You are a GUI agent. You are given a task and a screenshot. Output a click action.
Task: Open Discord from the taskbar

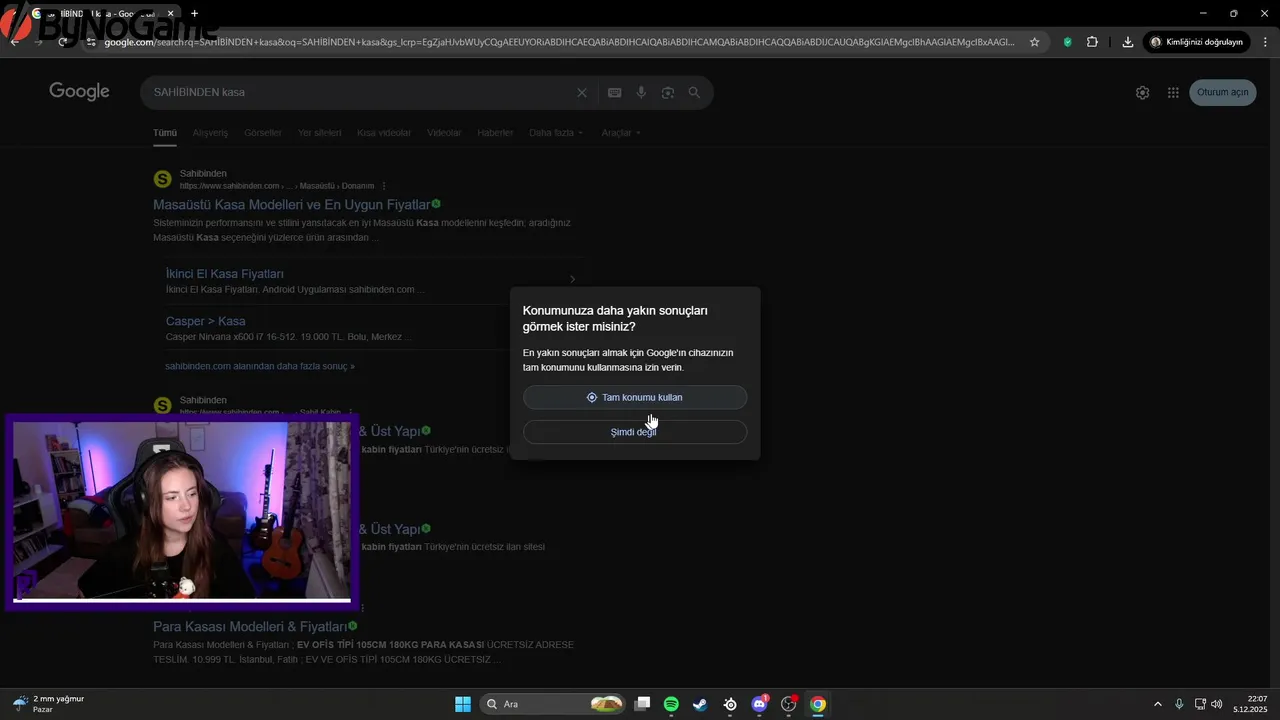click(759, 704)
